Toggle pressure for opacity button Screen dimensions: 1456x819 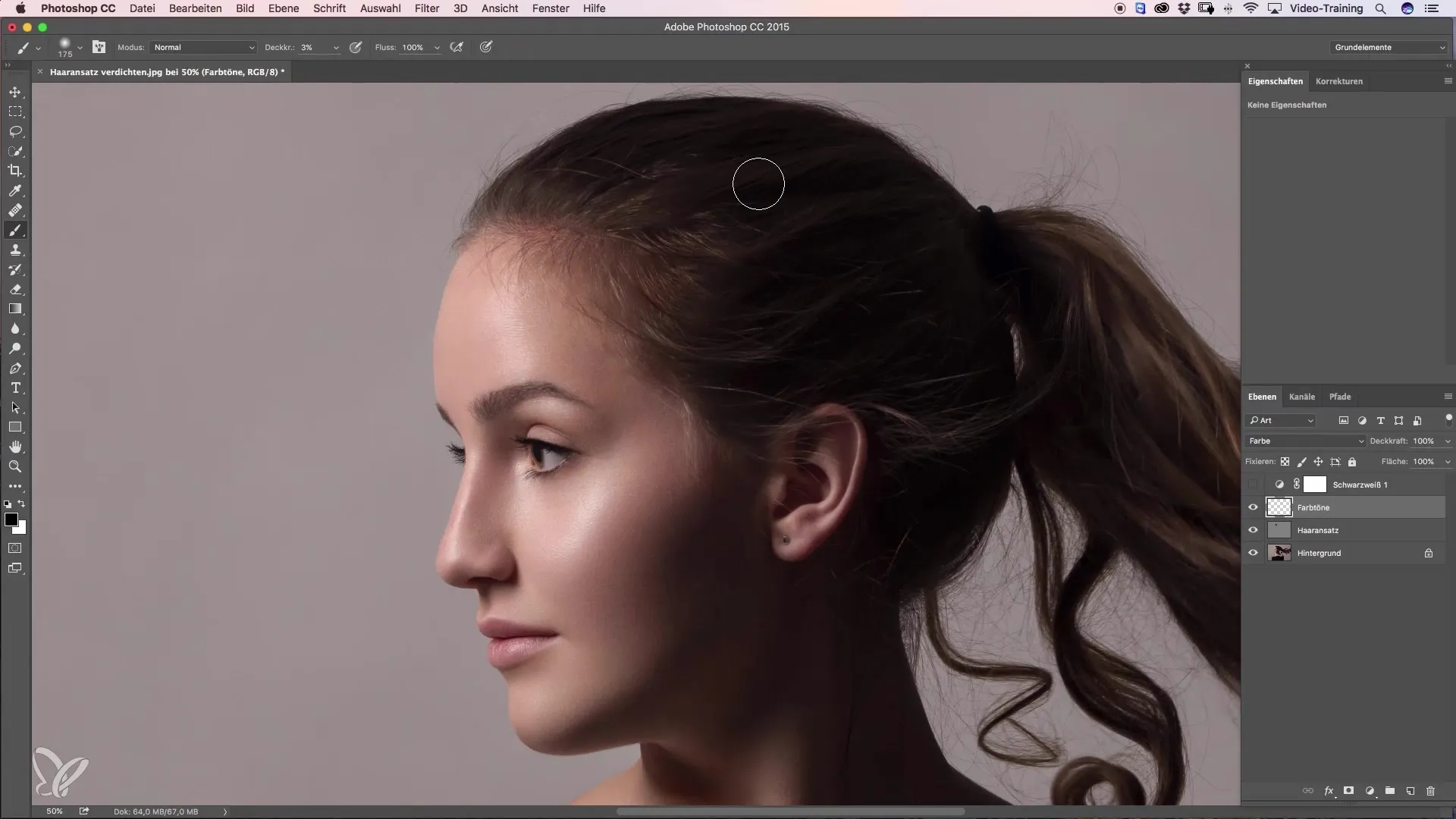coord(356,47)
